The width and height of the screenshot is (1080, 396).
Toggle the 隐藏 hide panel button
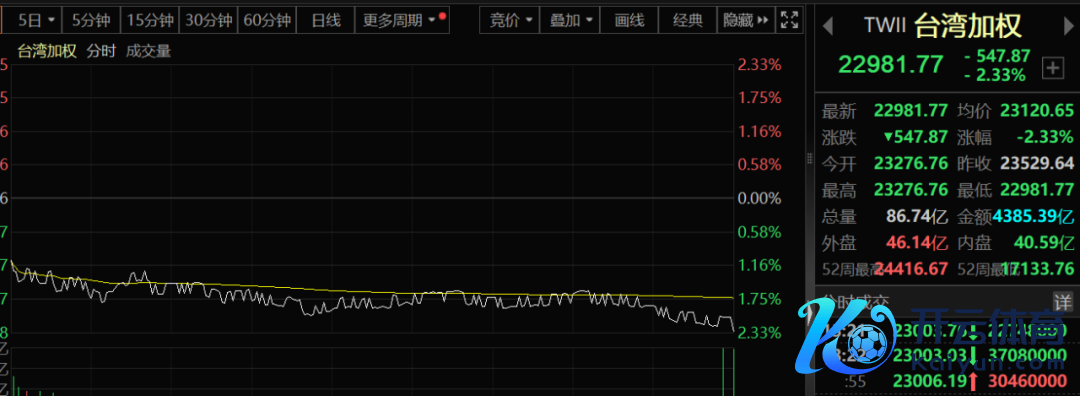(x=746, y=20)
